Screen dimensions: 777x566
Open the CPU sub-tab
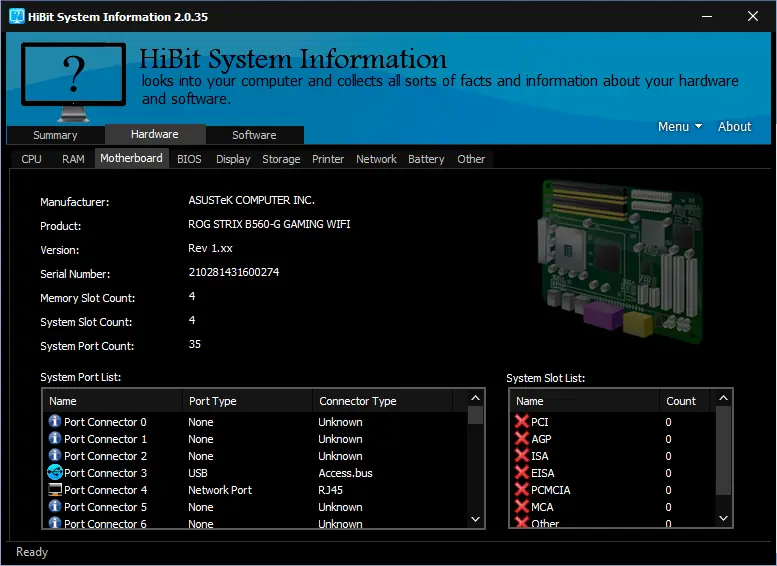(x=31, y=159)
